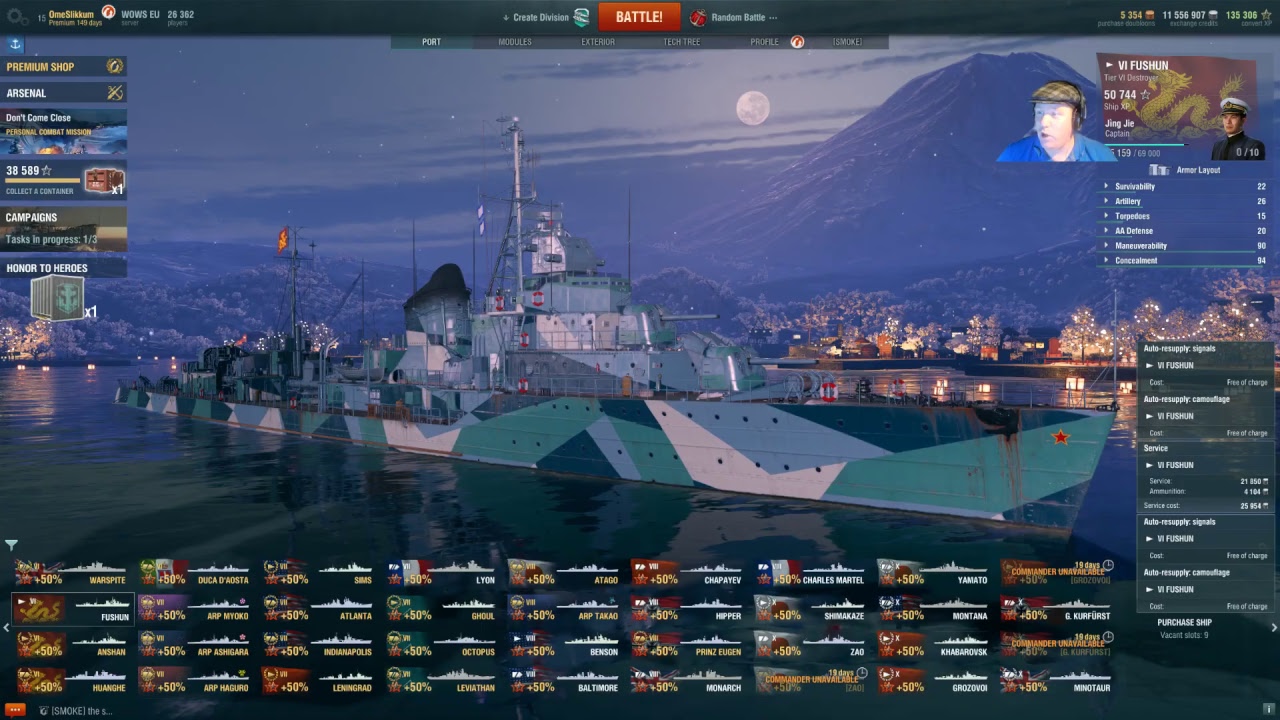
Task: Click the Premium Shop coin icon
Action: pos(114,67)
